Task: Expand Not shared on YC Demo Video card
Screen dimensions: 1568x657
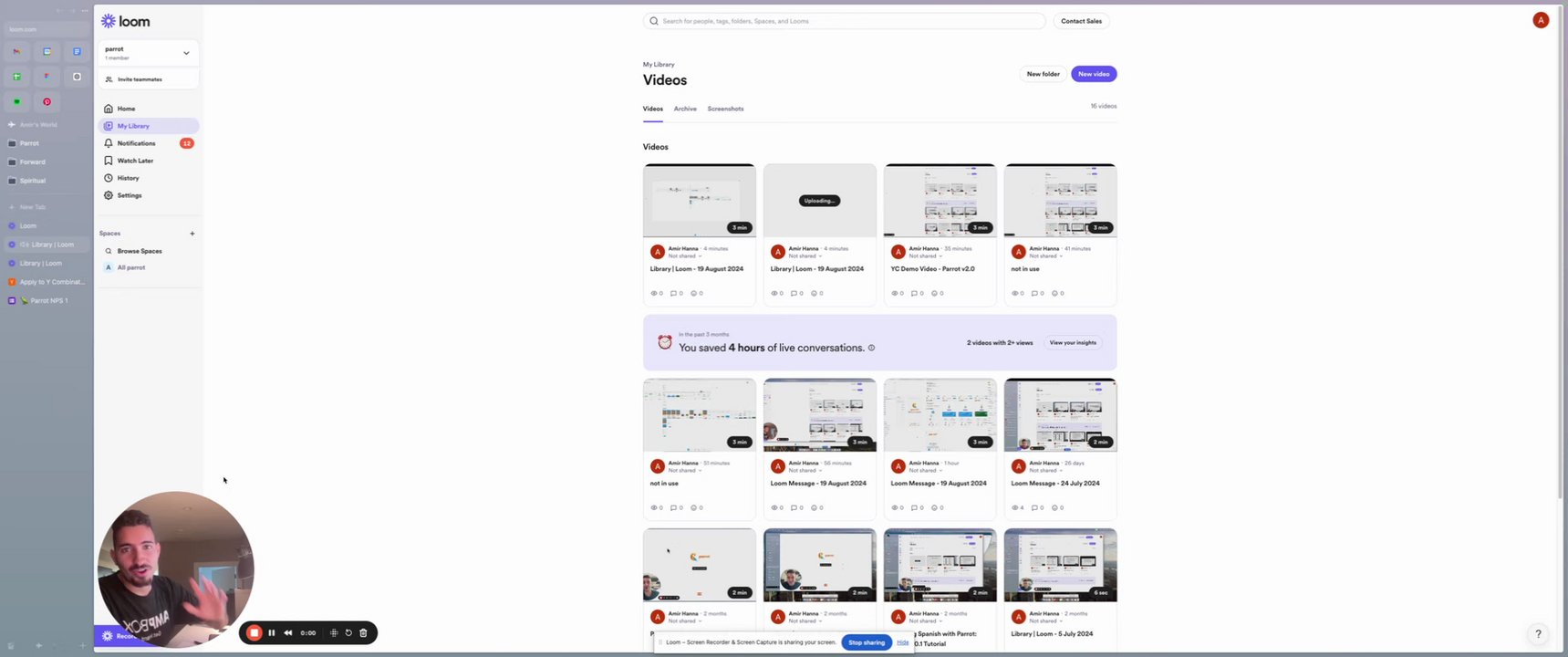Action: [926, 256]
